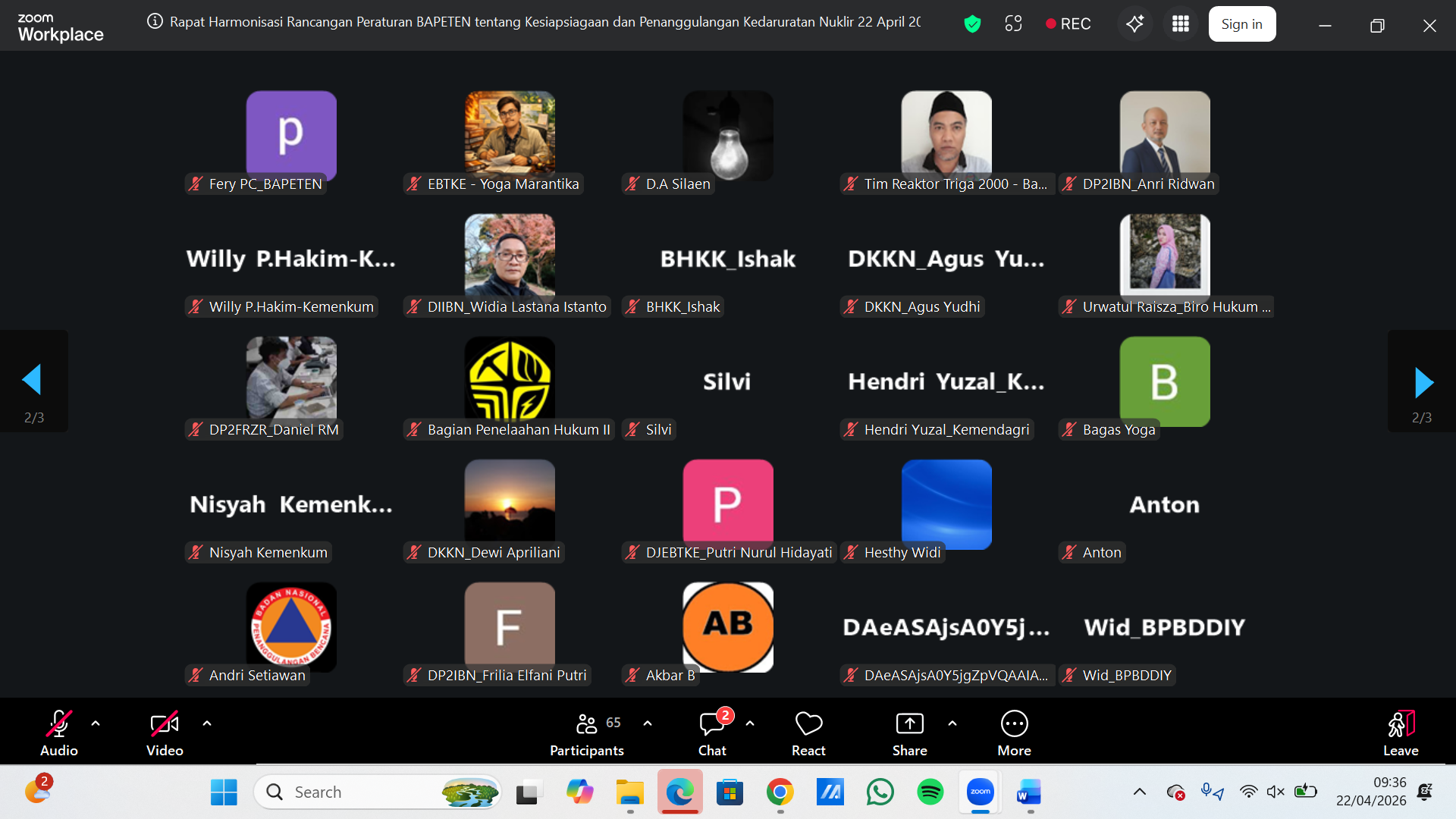1456x819 pixels.
Task: Click the Sign in button
Action: (x=1241, y=24)
